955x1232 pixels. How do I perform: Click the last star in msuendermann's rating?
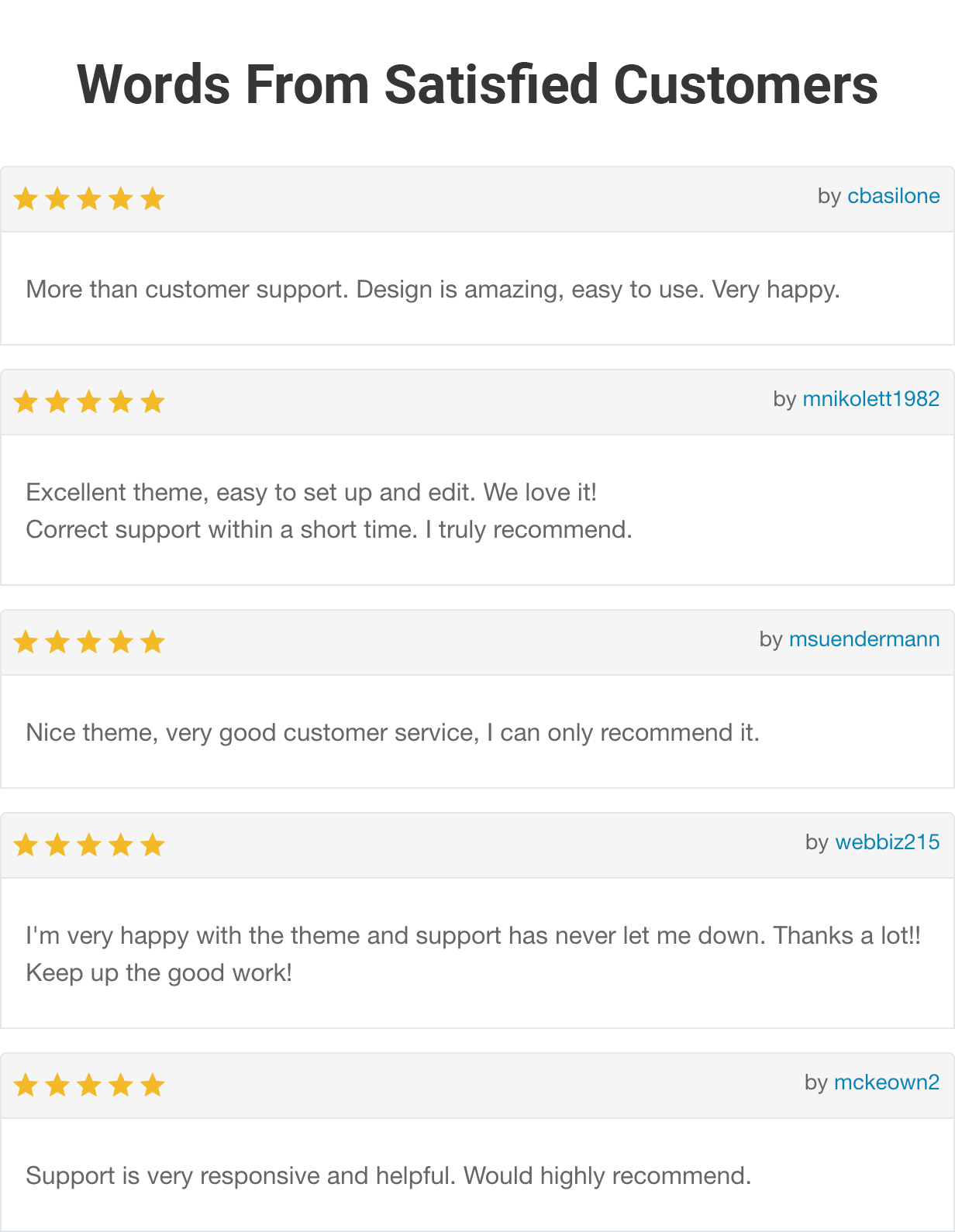coord(152,642)
